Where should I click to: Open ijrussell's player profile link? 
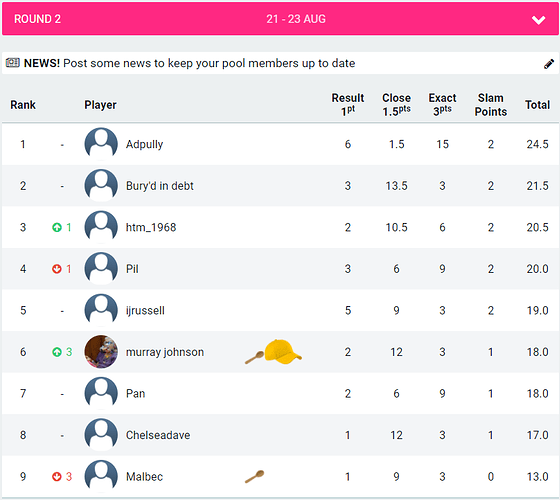(x=145, y=310)
